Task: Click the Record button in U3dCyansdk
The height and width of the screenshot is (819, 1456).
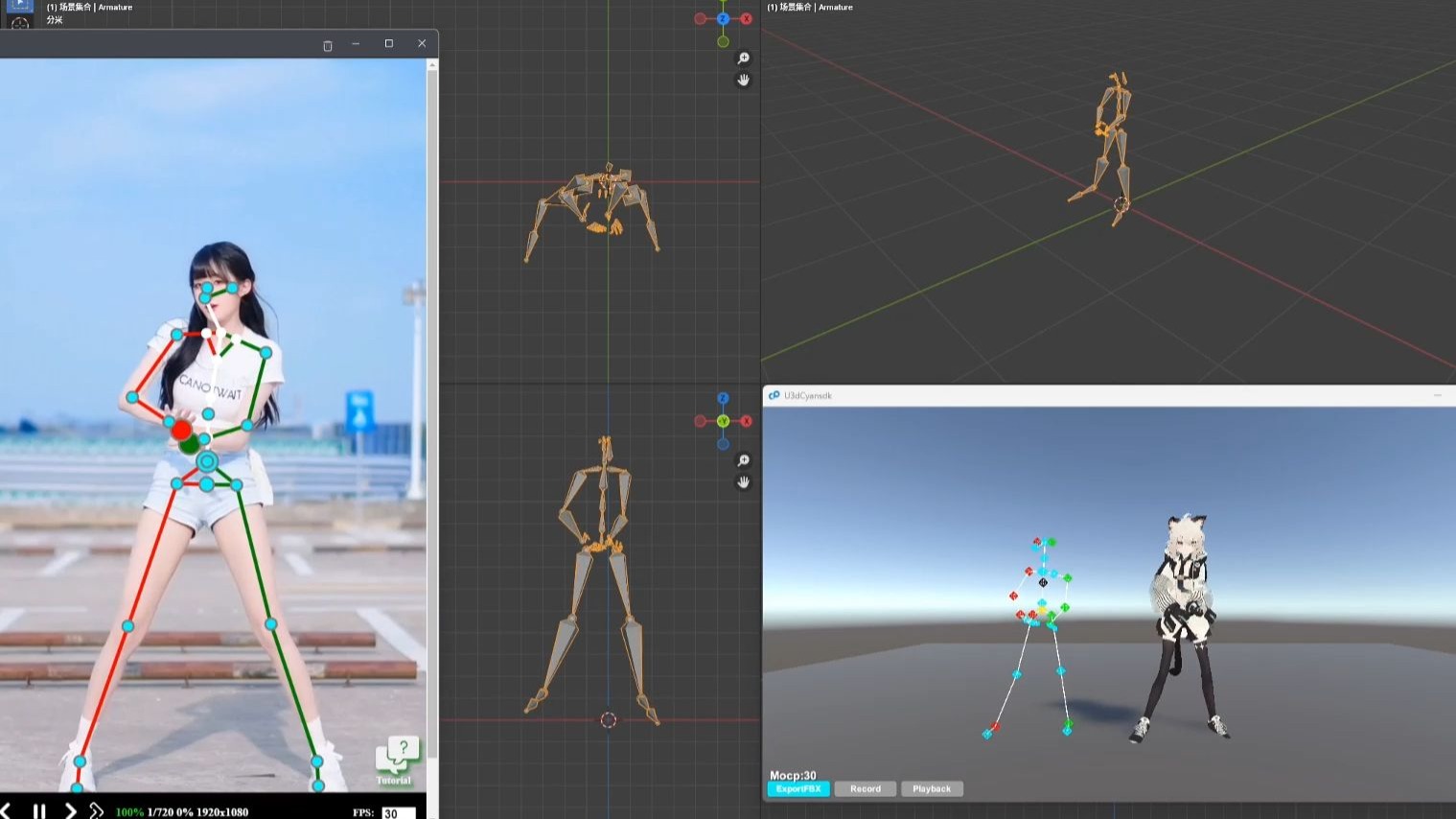Action: pyautogui.click(x=866, y=789)
